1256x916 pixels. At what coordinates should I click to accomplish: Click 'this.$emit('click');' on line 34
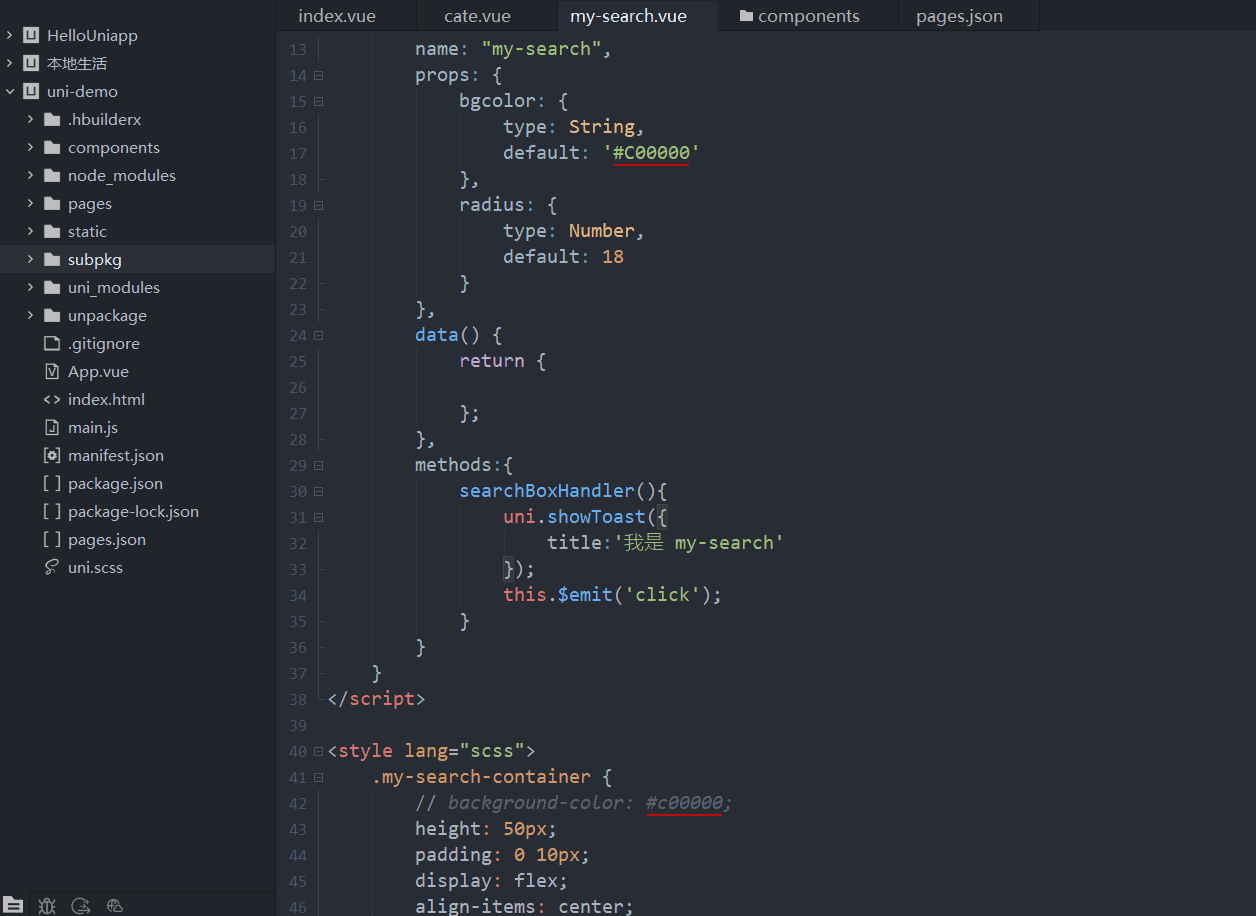(612, 595)
